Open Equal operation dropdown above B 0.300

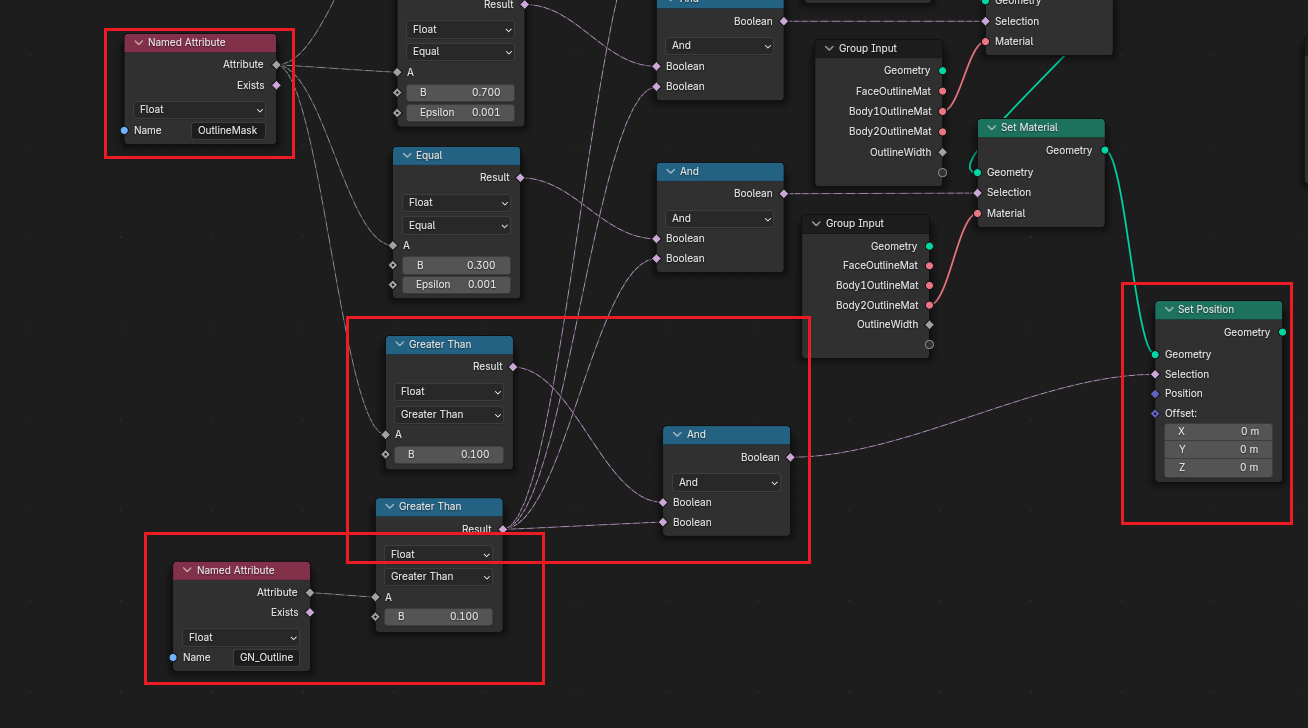(456, 226)
